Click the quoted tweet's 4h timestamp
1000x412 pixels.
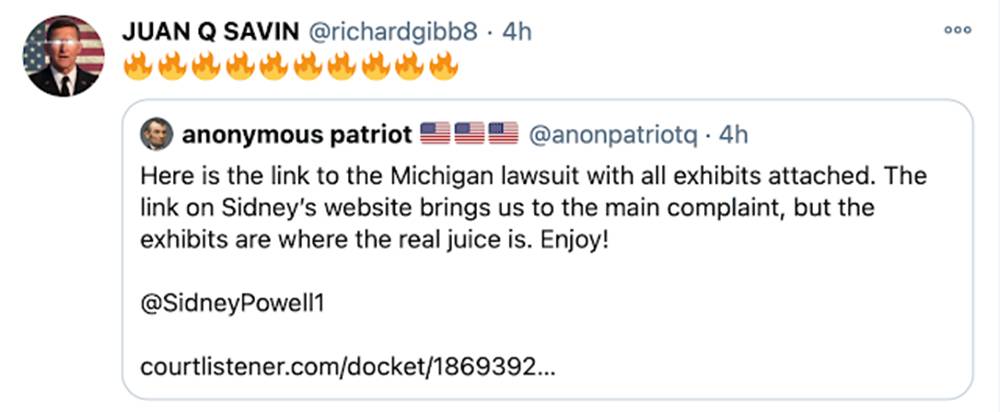coord(733,133)
